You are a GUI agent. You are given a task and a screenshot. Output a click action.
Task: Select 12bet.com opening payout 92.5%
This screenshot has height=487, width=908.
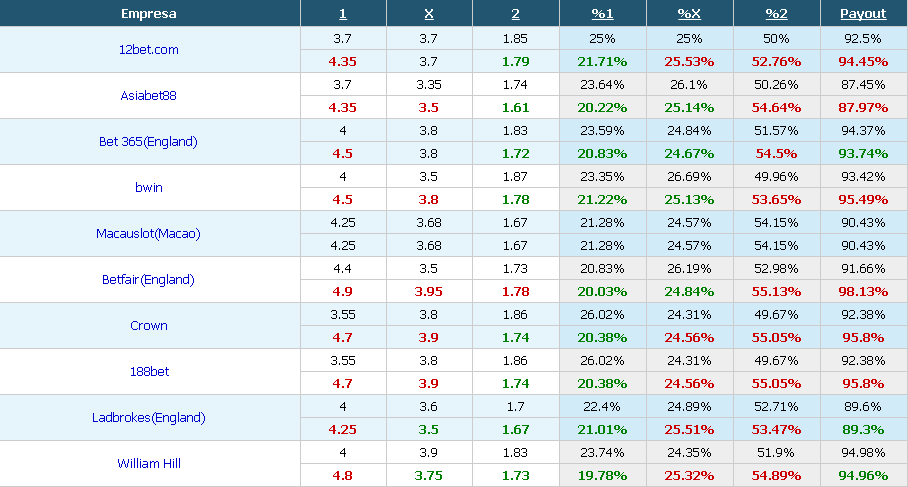click(x=863, y=39)
